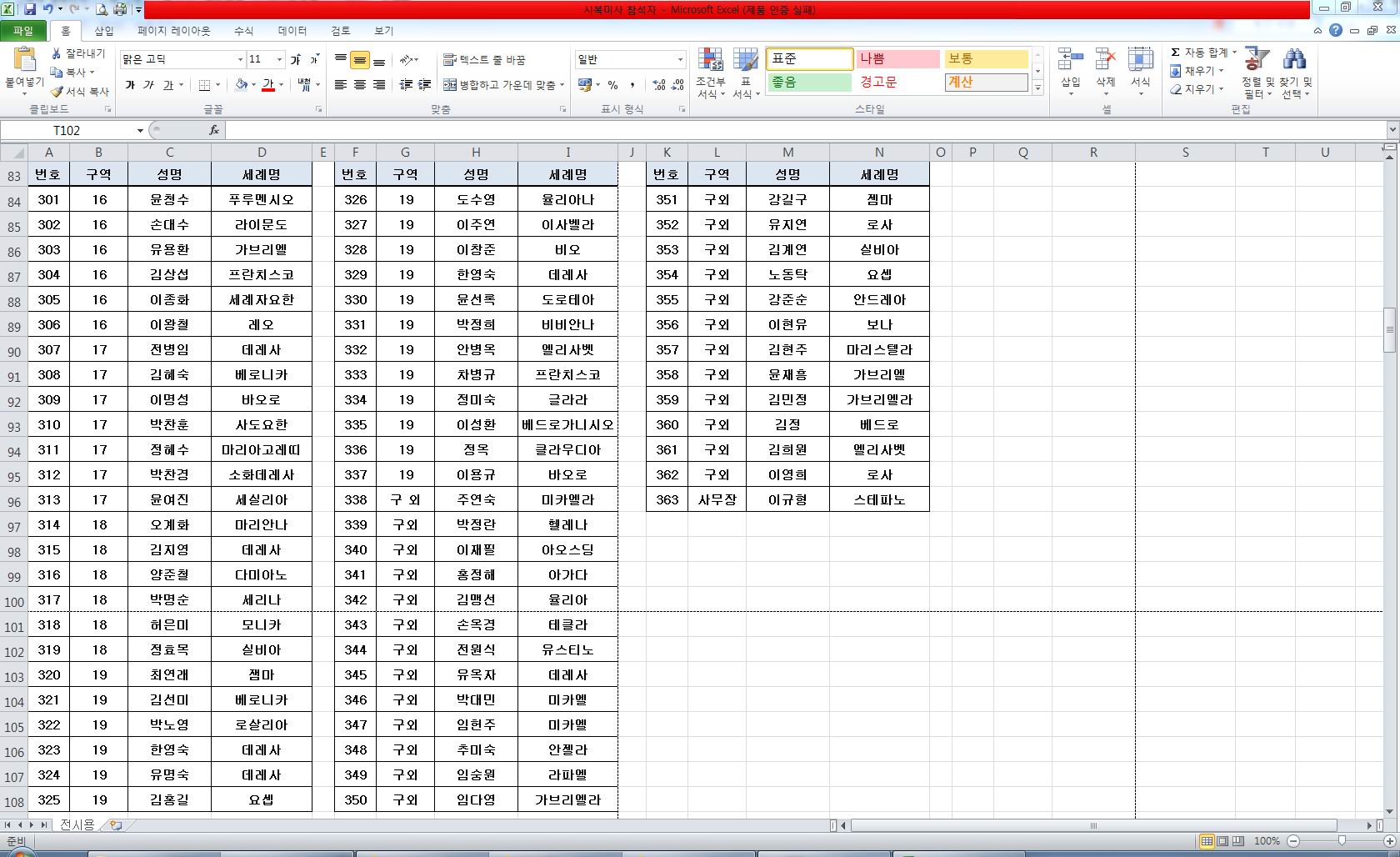Open sort and filter (정렬 및 필터)
The image size is (1400, 857).
click(x=1257, y=73)
